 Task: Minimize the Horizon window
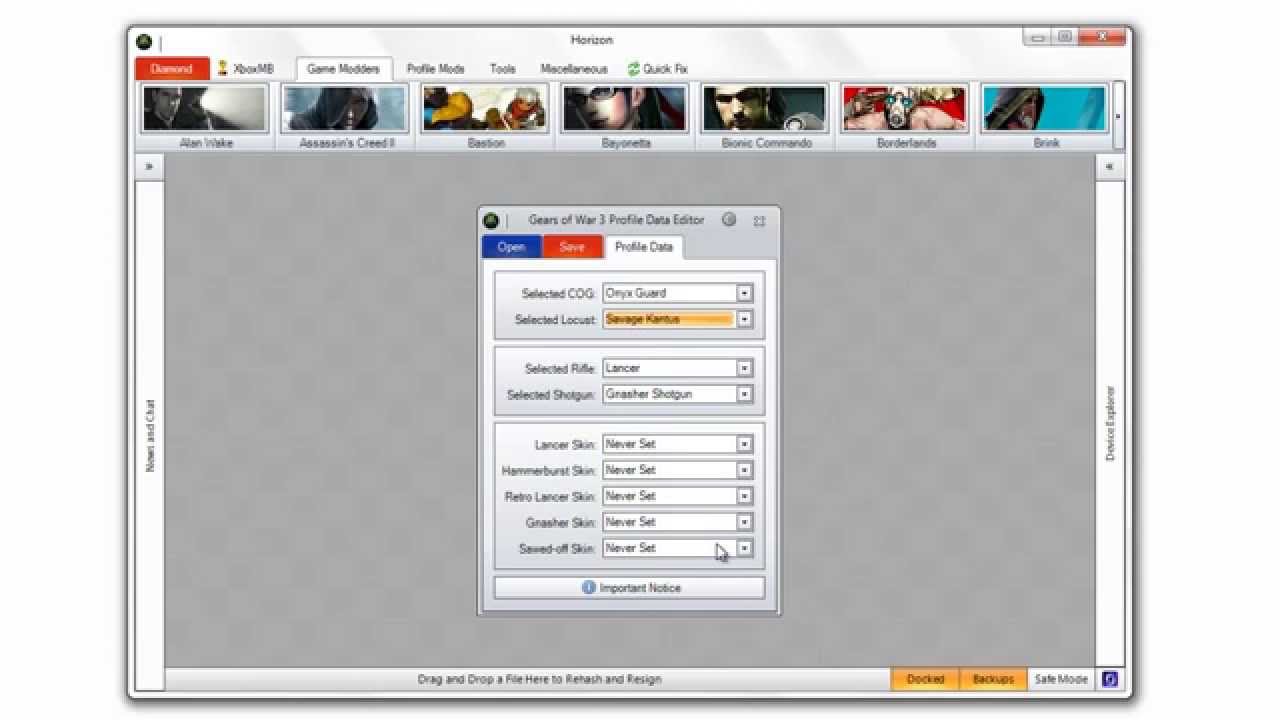click(1039, 37)
